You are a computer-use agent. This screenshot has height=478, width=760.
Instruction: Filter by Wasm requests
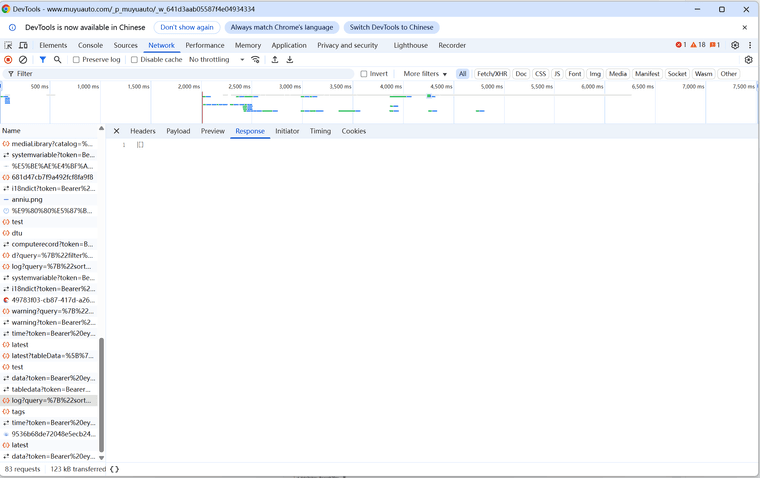(x=703, y=74)
